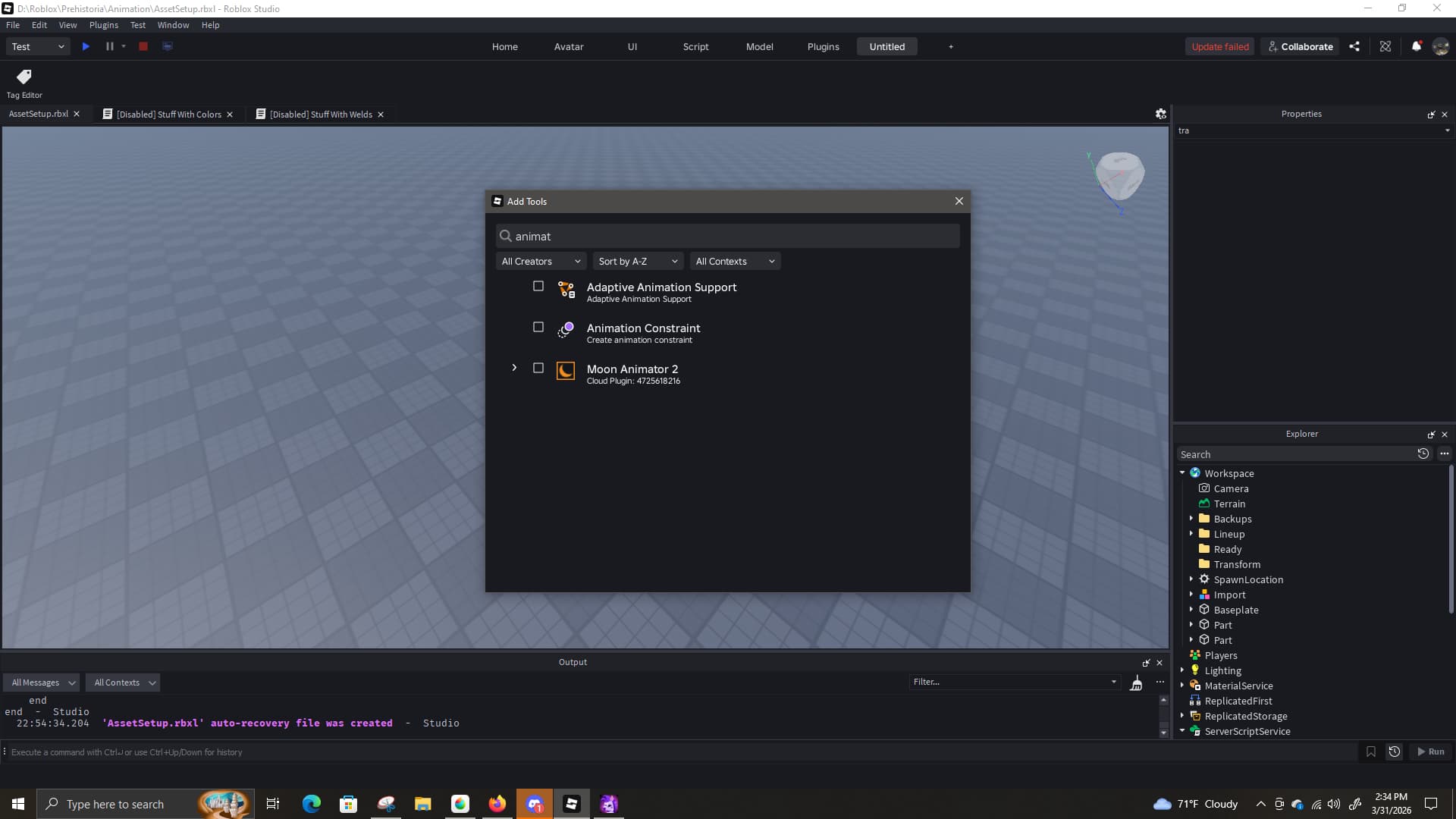
Task: Check the Animation Constraint checkbox
Action: (538, 327)
